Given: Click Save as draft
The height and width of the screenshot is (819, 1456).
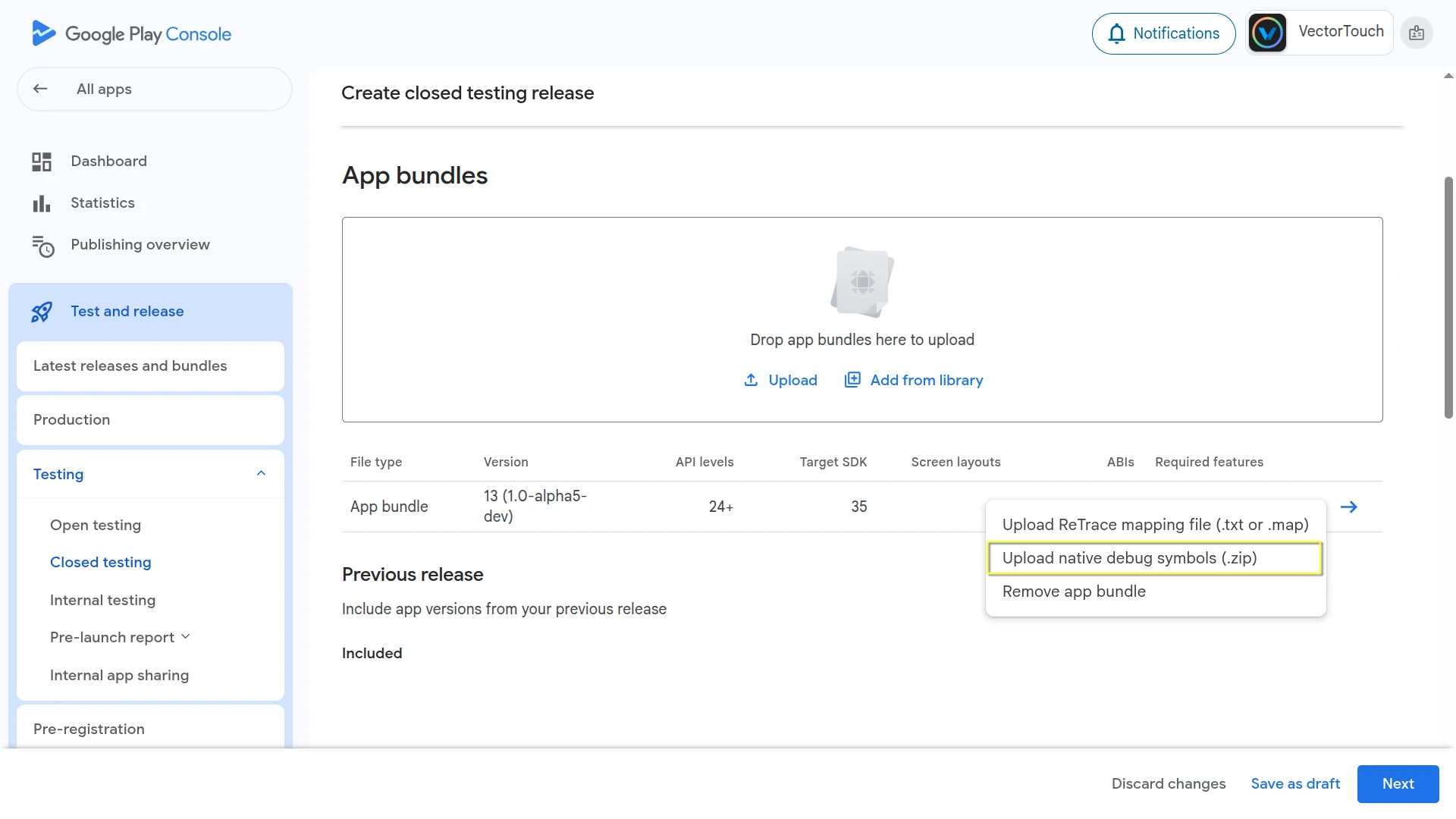Looking at the screenshot, I should (1295, 783).
